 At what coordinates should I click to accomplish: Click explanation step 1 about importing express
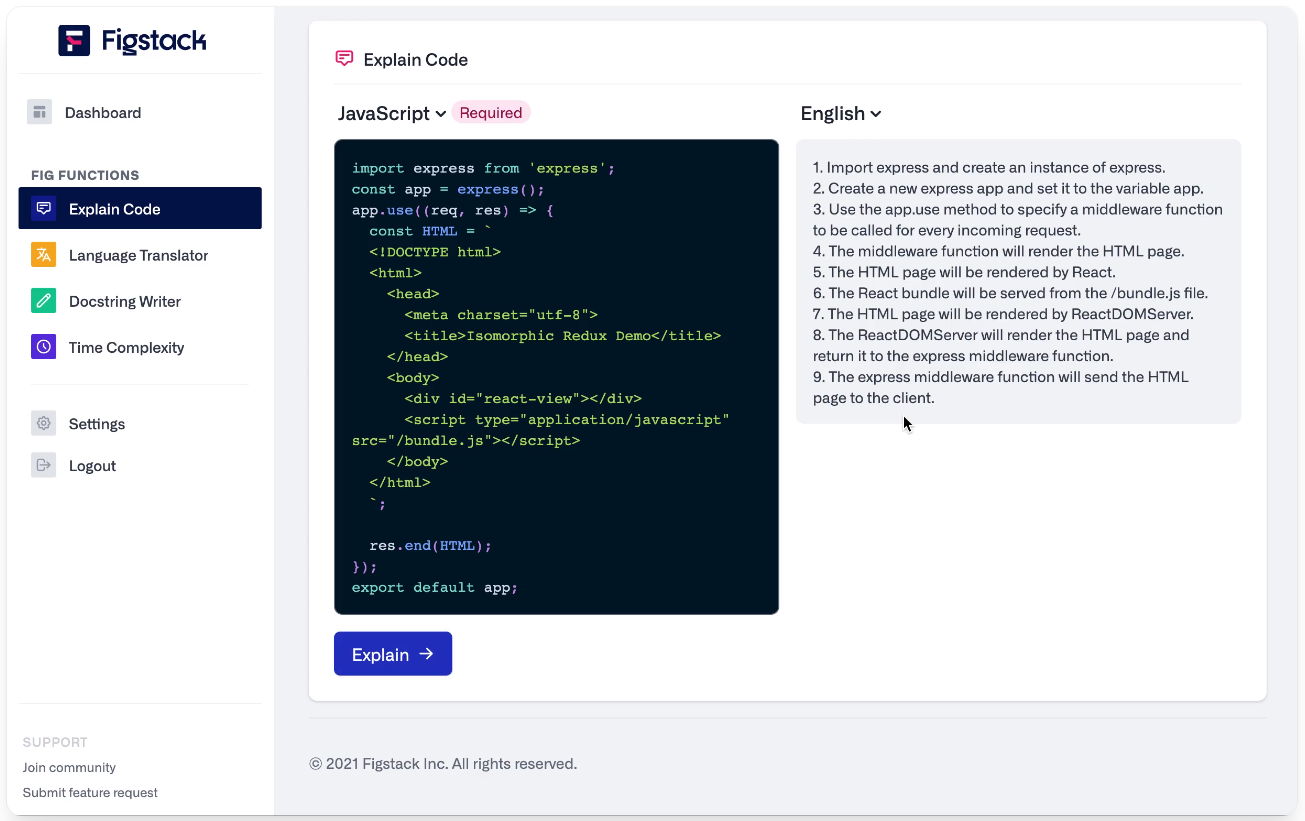click(x=989, y=167)
